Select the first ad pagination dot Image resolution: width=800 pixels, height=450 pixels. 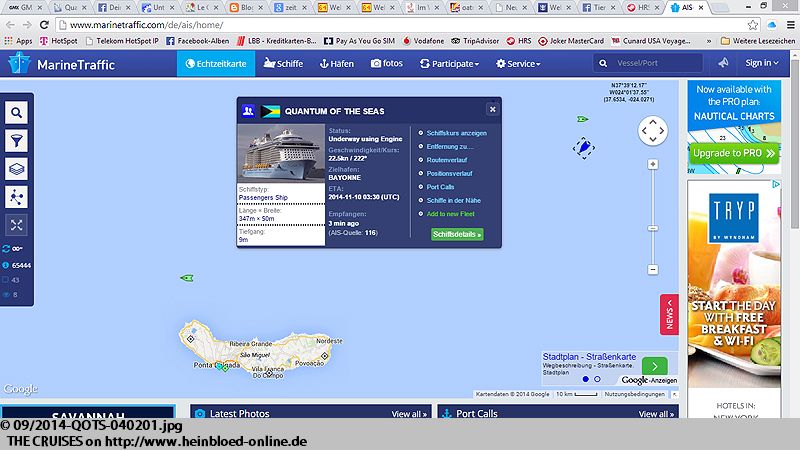585,379
